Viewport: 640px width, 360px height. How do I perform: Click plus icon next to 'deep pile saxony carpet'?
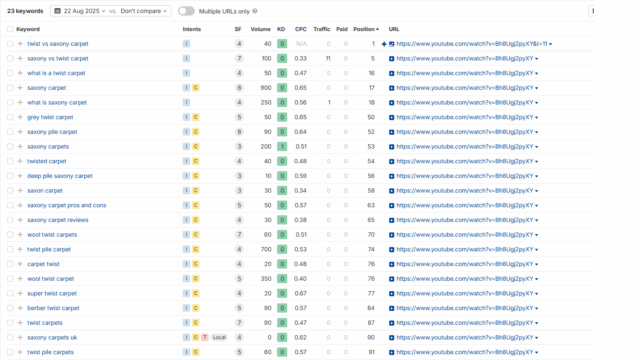click(20, 176)
